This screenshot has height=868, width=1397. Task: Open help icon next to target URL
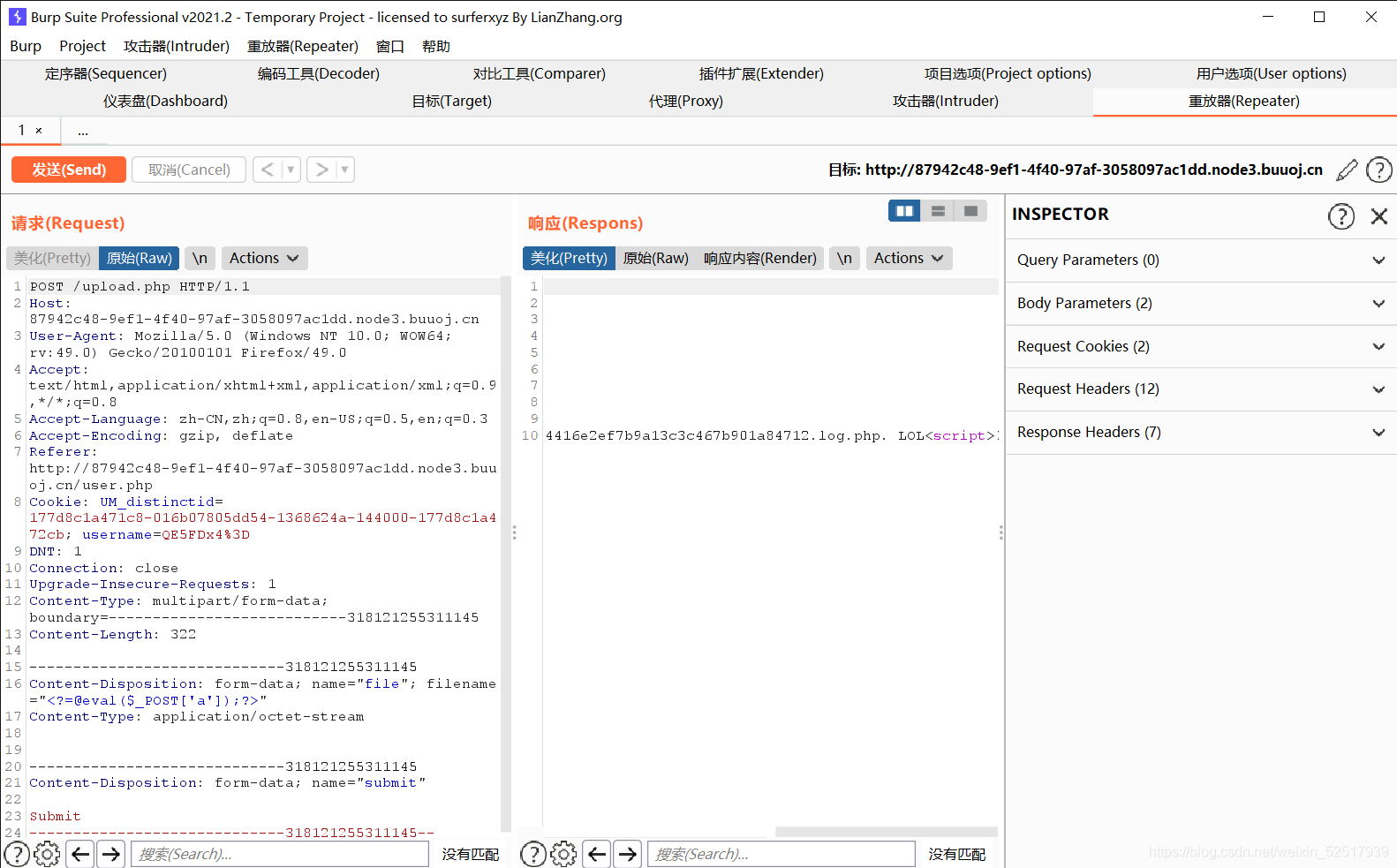1378,170
